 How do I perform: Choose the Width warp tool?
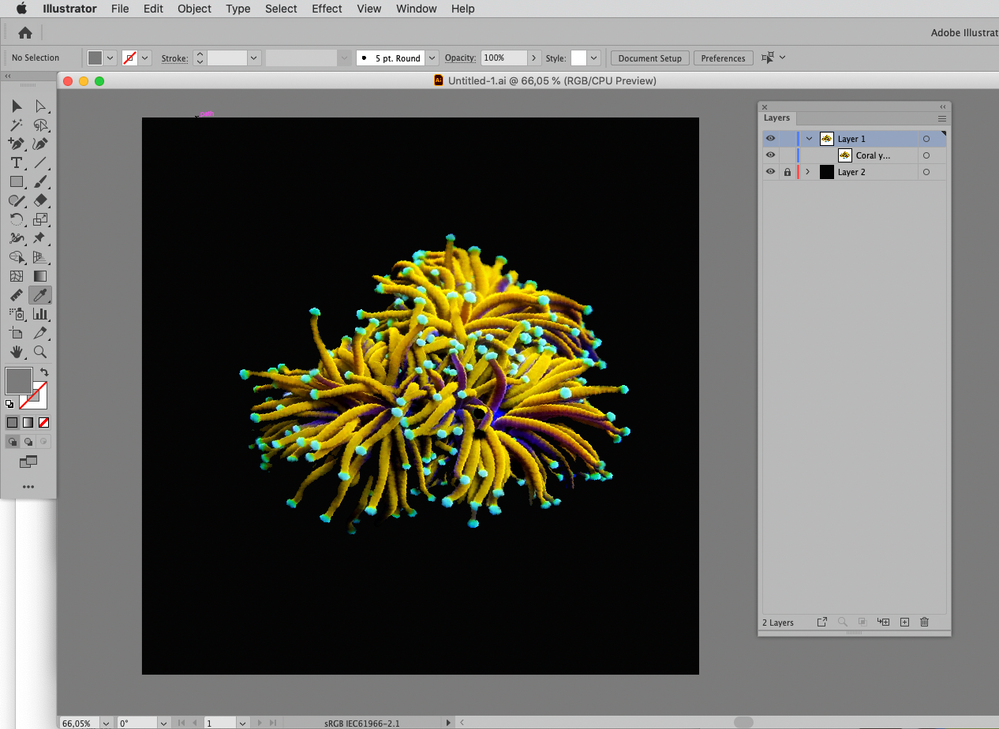click(x=17, y=238)
